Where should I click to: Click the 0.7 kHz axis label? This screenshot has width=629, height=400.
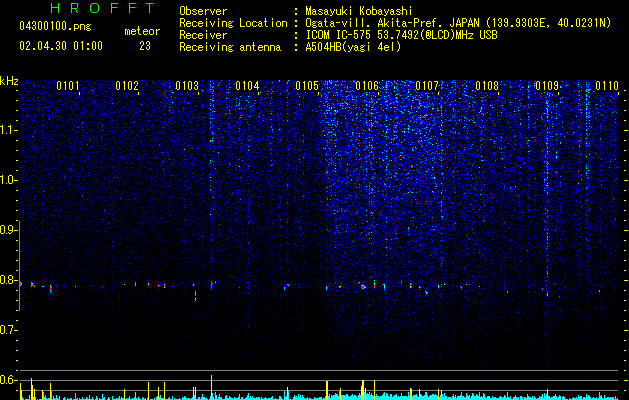(8, 330)
